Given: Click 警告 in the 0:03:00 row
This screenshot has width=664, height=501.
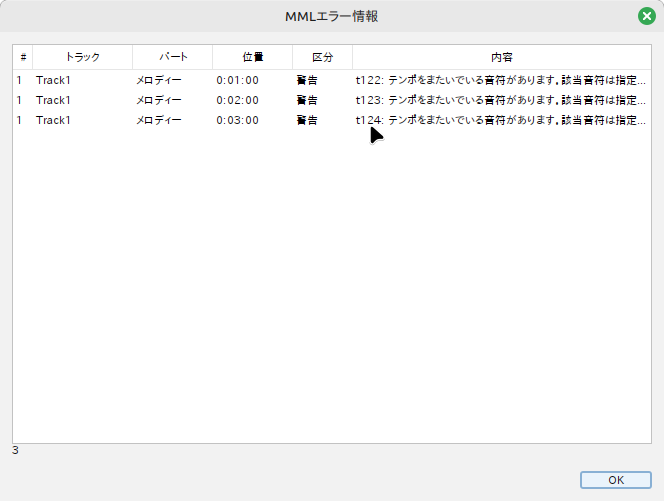Looking at the screenshot, I should click(307, 120).
